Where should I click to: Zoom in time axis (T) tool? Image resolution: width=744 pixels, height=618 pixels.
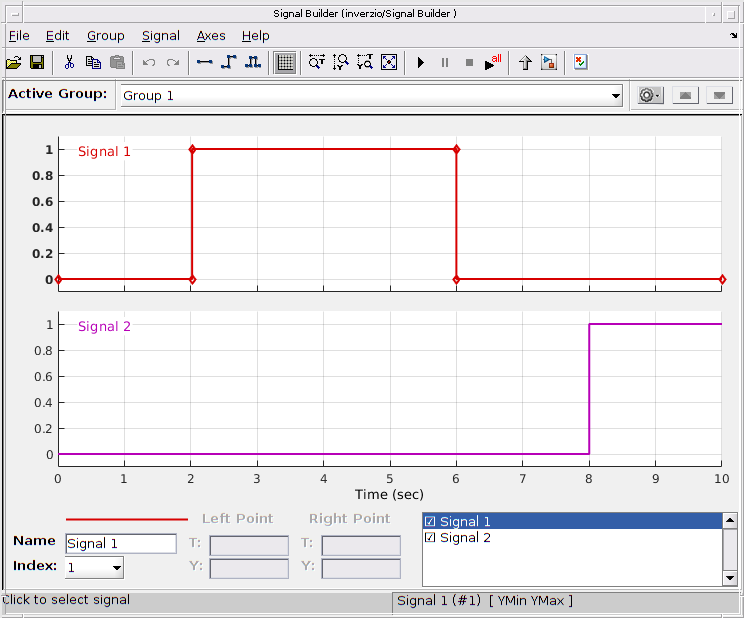coord(316,63)
